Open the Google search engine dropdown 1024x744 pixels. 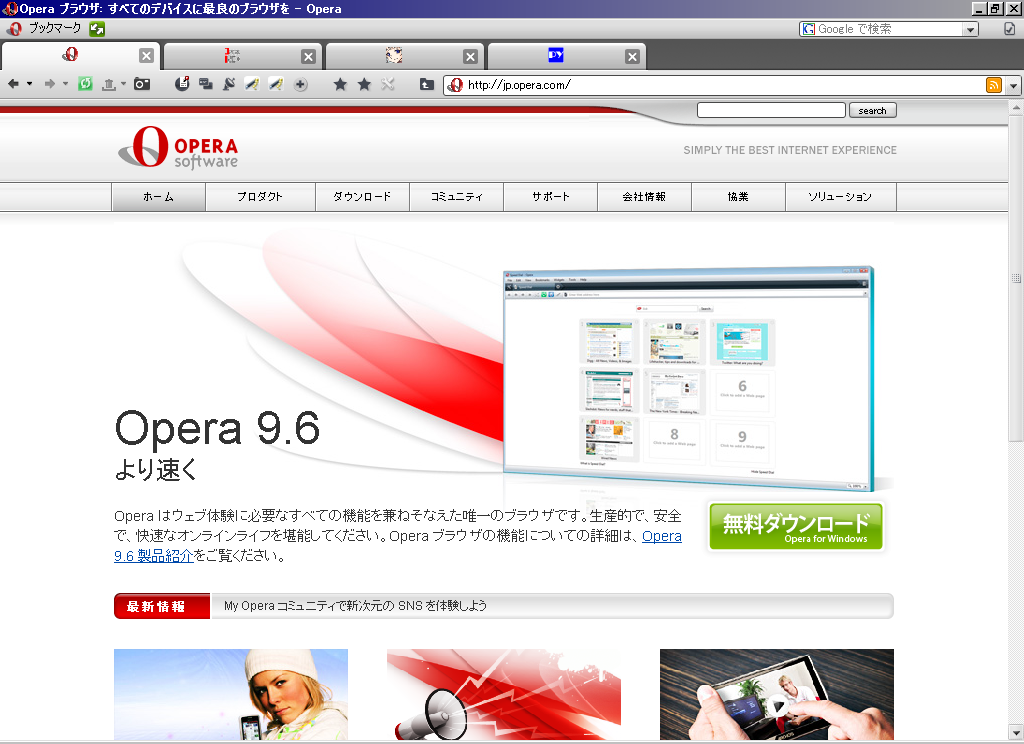(x=970, y=29)
